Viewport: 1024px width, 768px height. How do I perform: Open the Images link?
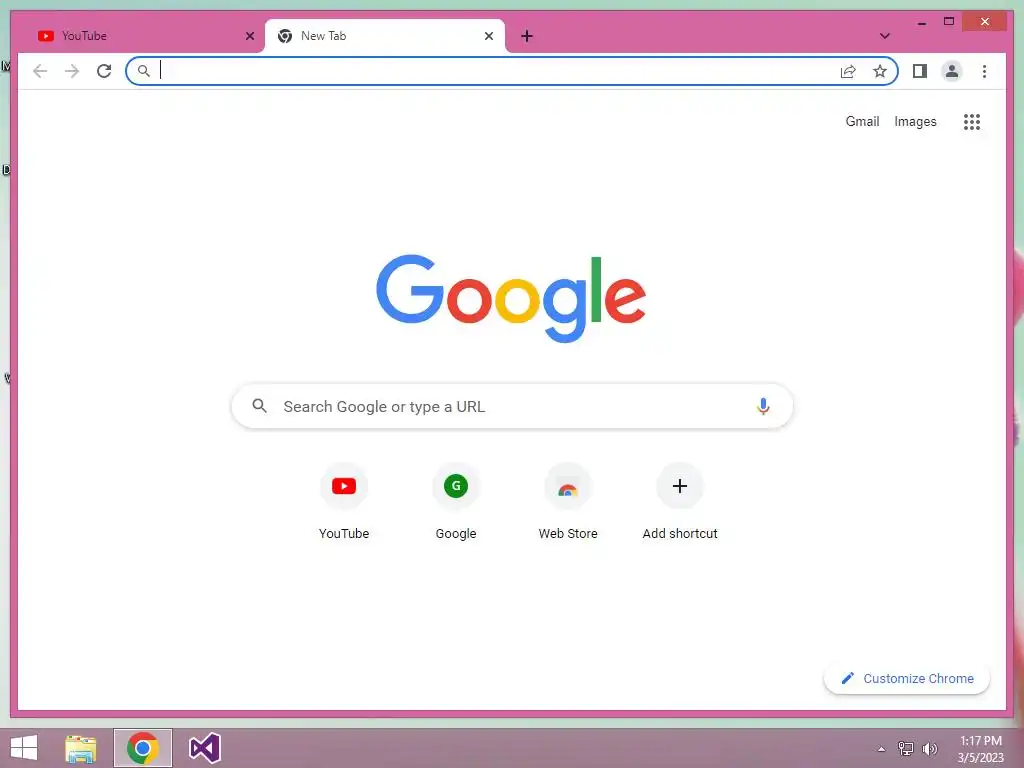(915, 121)
